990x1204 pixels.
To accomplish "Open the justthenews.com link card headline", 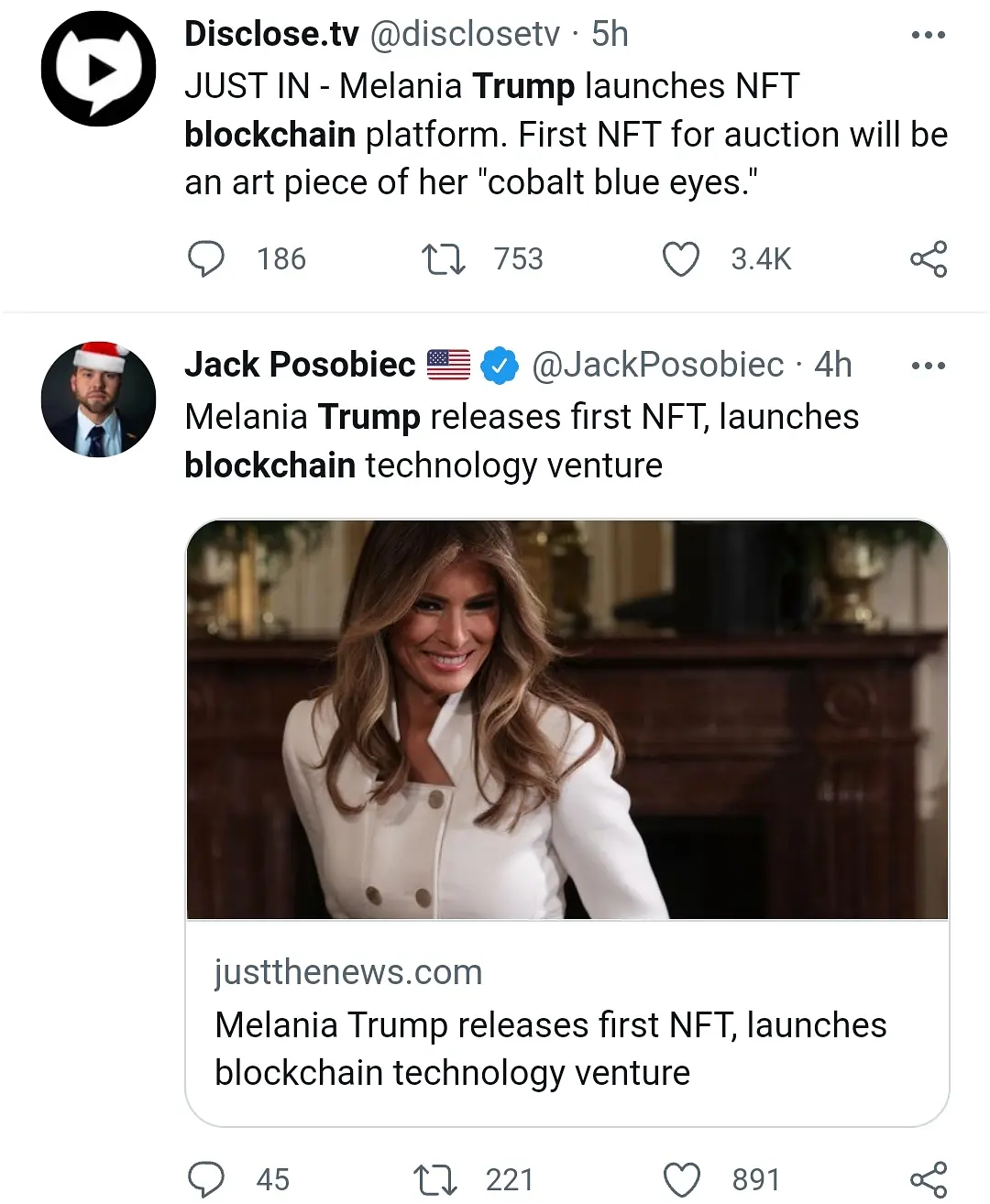I will 550,1048.
